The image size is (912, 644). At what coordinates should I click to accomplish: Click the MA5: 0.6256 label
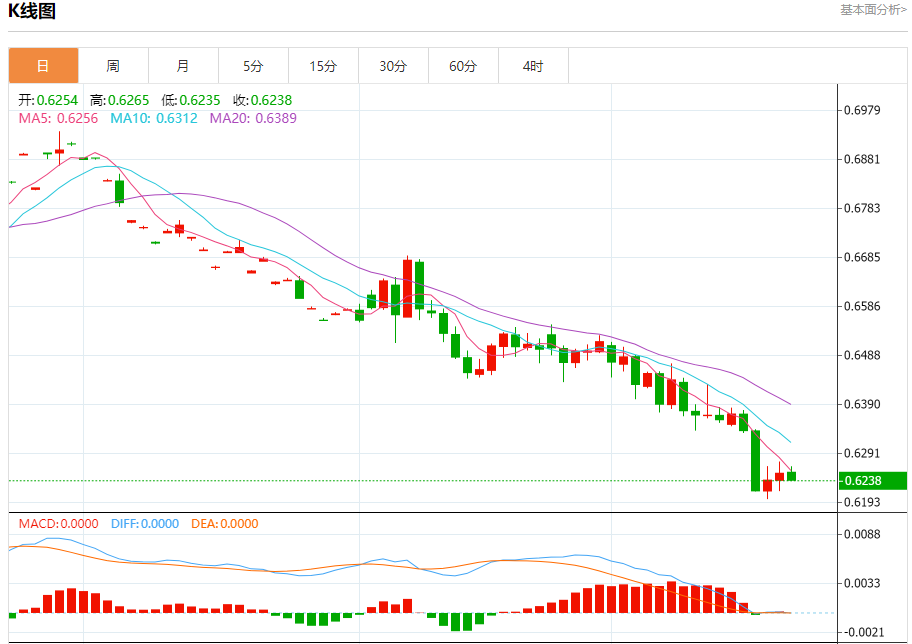point(58,118)
